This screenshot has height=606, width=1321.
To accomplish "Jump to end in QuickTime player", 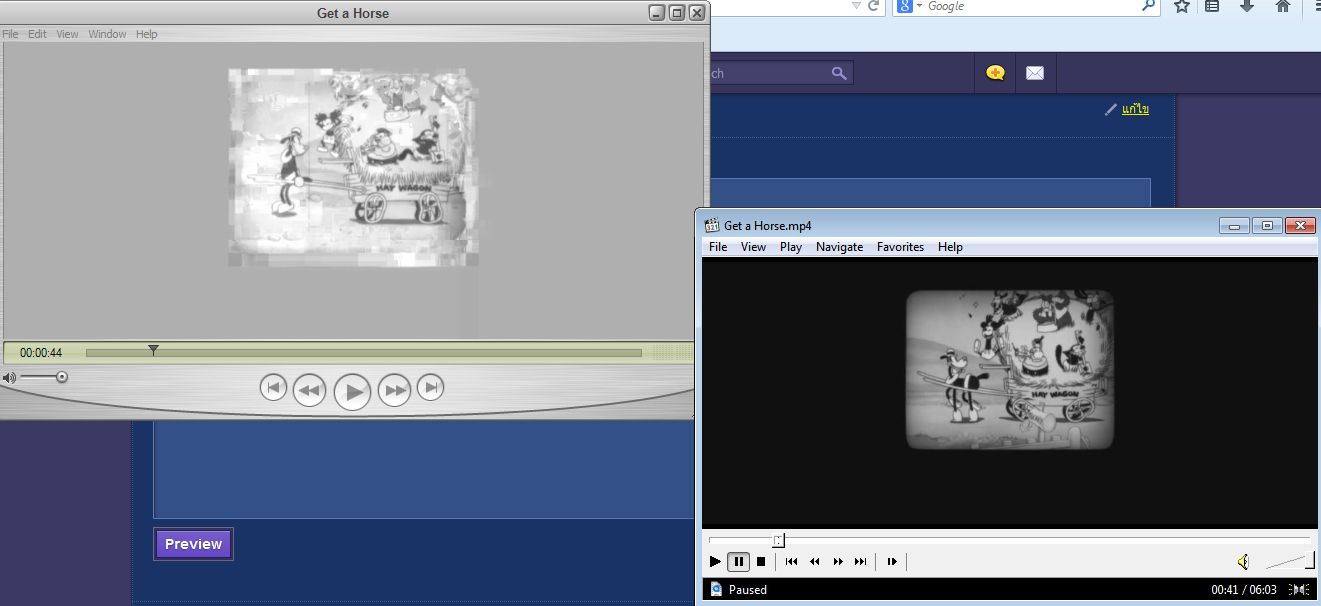I will tap(430, 387).
